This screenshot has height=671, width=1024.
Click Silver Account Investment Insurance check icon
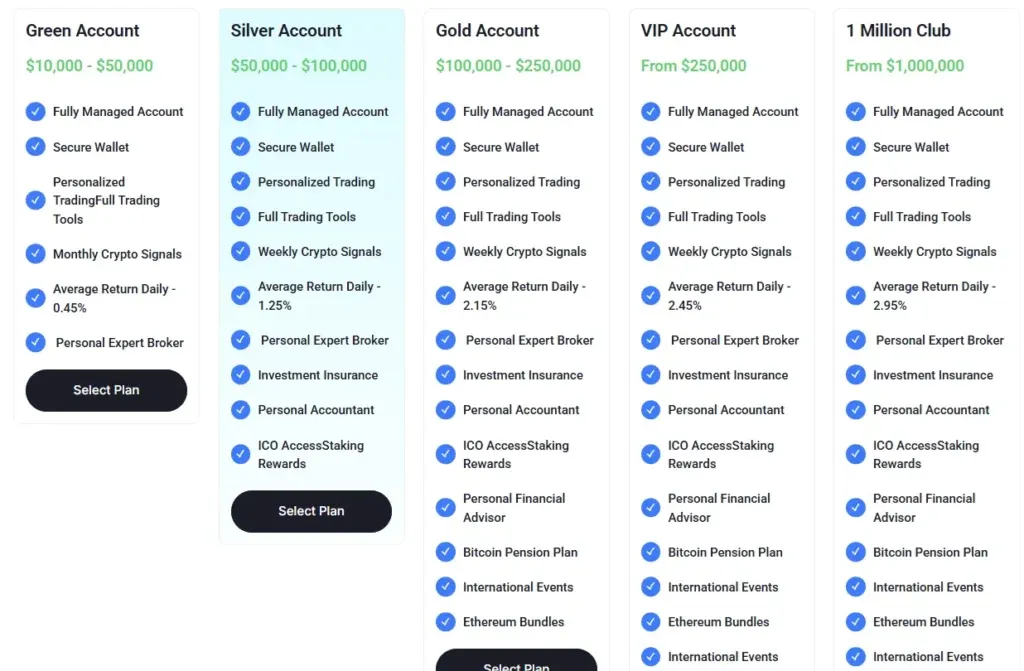pos(241,375)
